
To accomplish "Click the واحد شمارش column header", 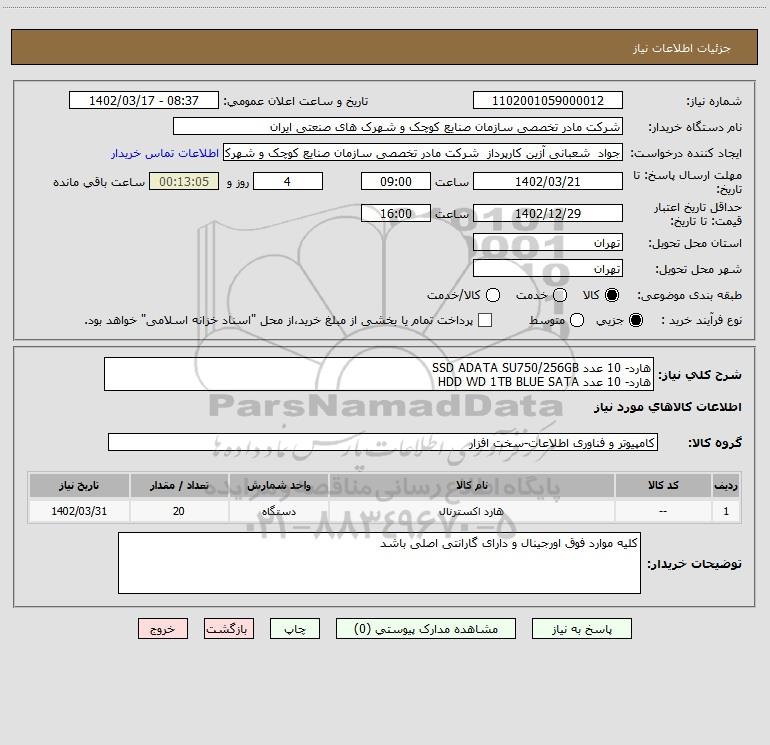I will coord(278,485).
